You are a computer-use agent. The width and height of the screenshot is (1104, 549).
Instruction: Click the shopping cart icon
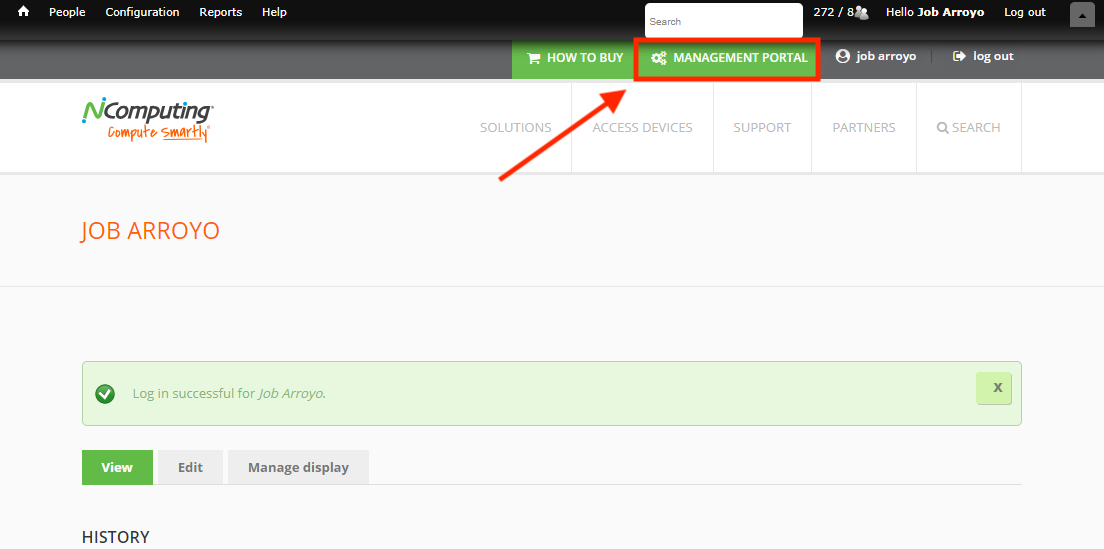tap(534, 58)
